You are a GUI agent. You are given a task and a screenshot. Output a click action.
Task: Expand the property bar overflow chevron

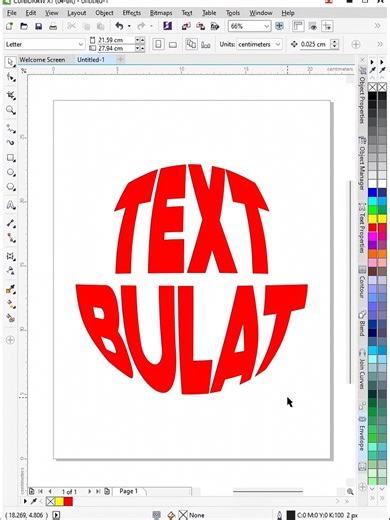380,44
